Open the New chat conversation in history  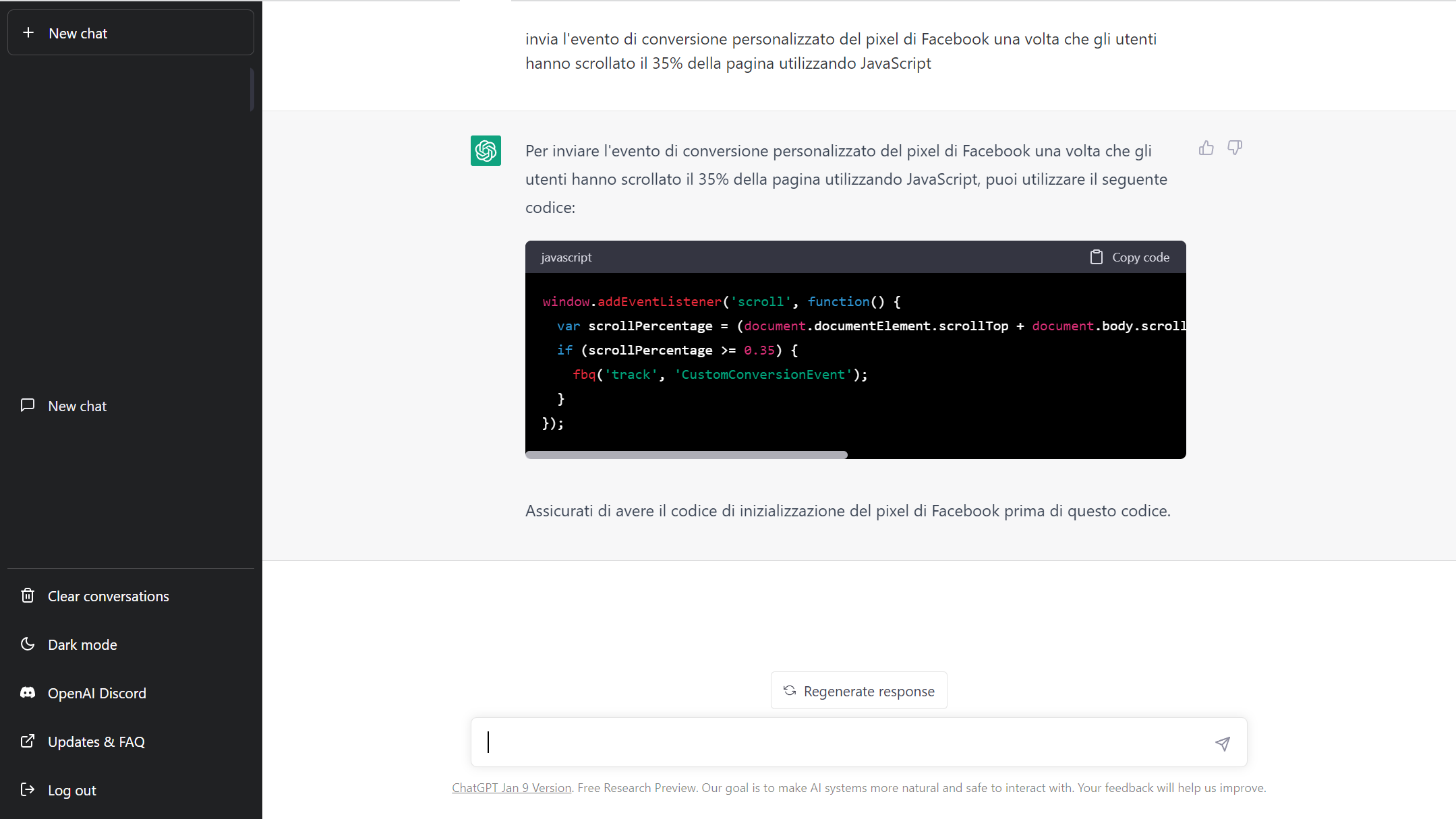78,406
